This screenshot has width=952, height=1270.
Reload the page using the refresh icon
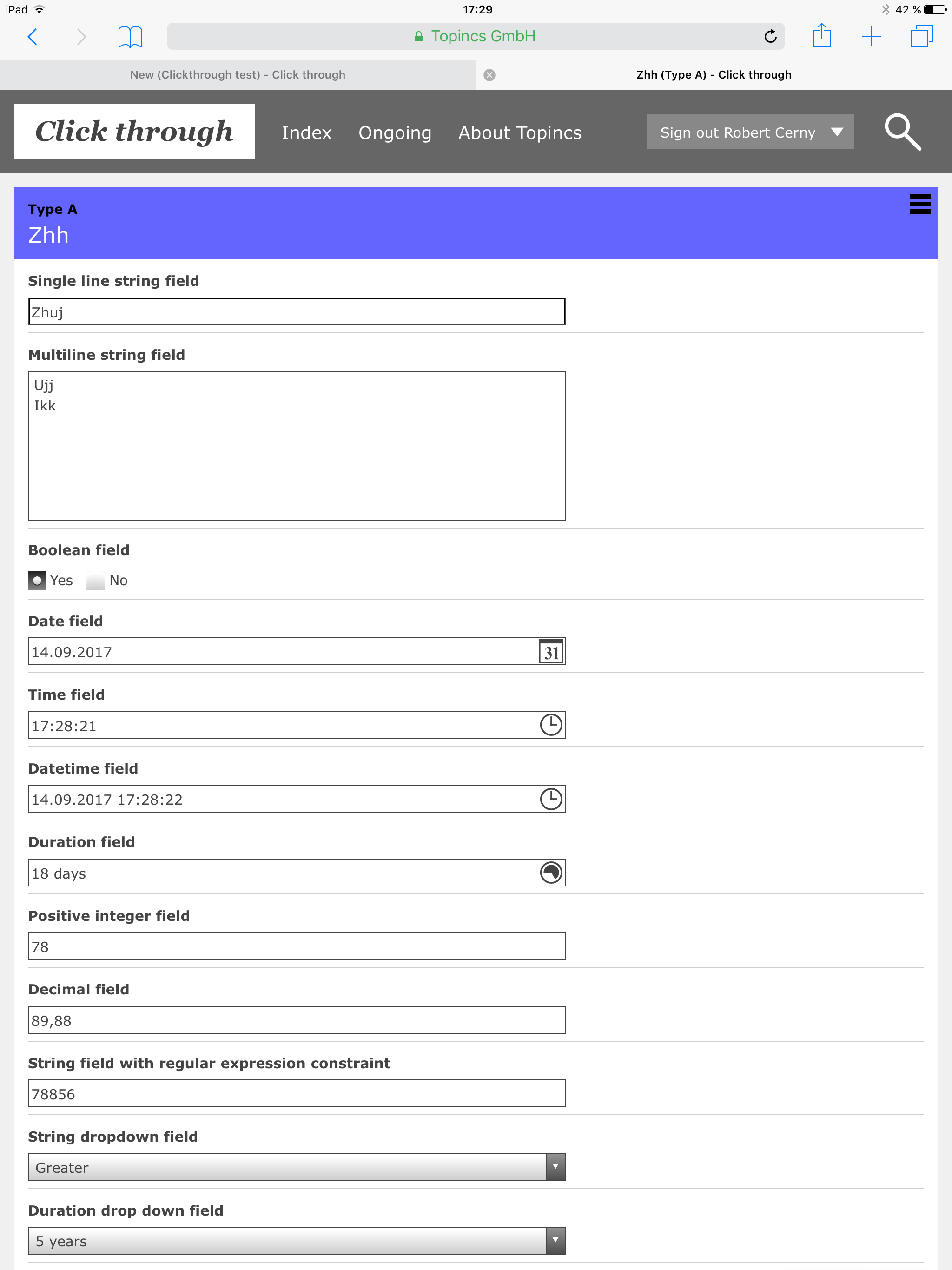point(770,36)
